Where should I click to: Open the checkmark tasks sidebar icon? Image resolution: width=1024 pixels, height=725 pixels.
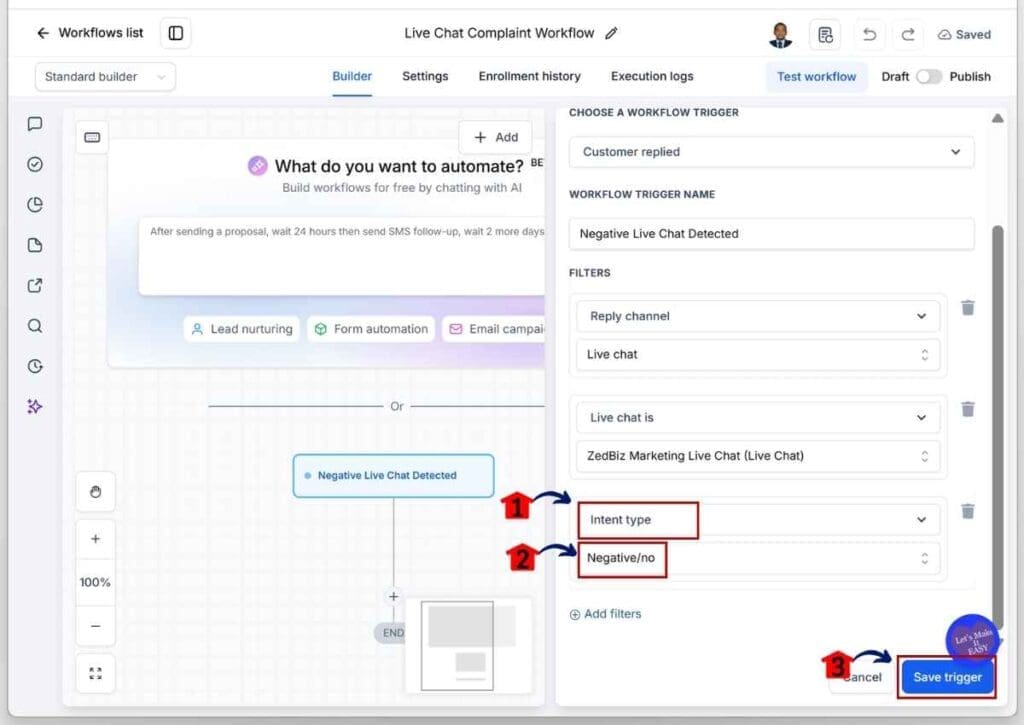(35, 165)
